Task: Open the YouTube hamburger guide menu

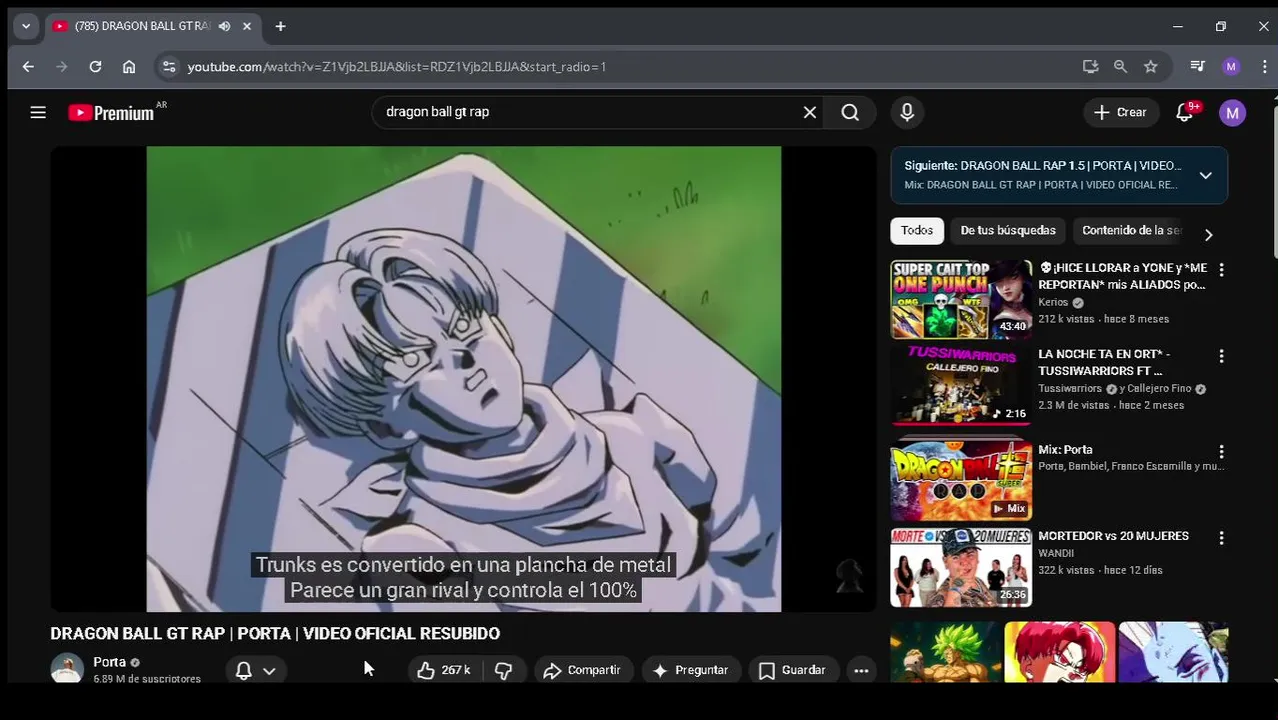Action: click(x=38, y=113)
